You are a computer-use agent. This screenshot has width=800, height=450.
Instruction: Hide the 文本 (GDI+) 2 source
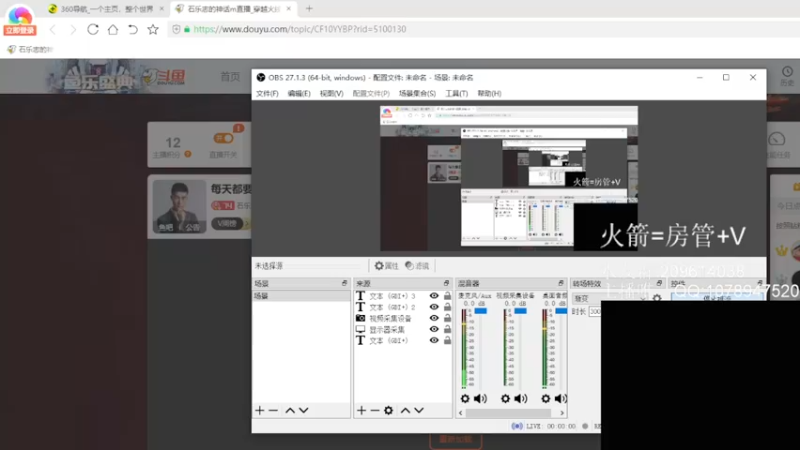[x=434, y=307]
